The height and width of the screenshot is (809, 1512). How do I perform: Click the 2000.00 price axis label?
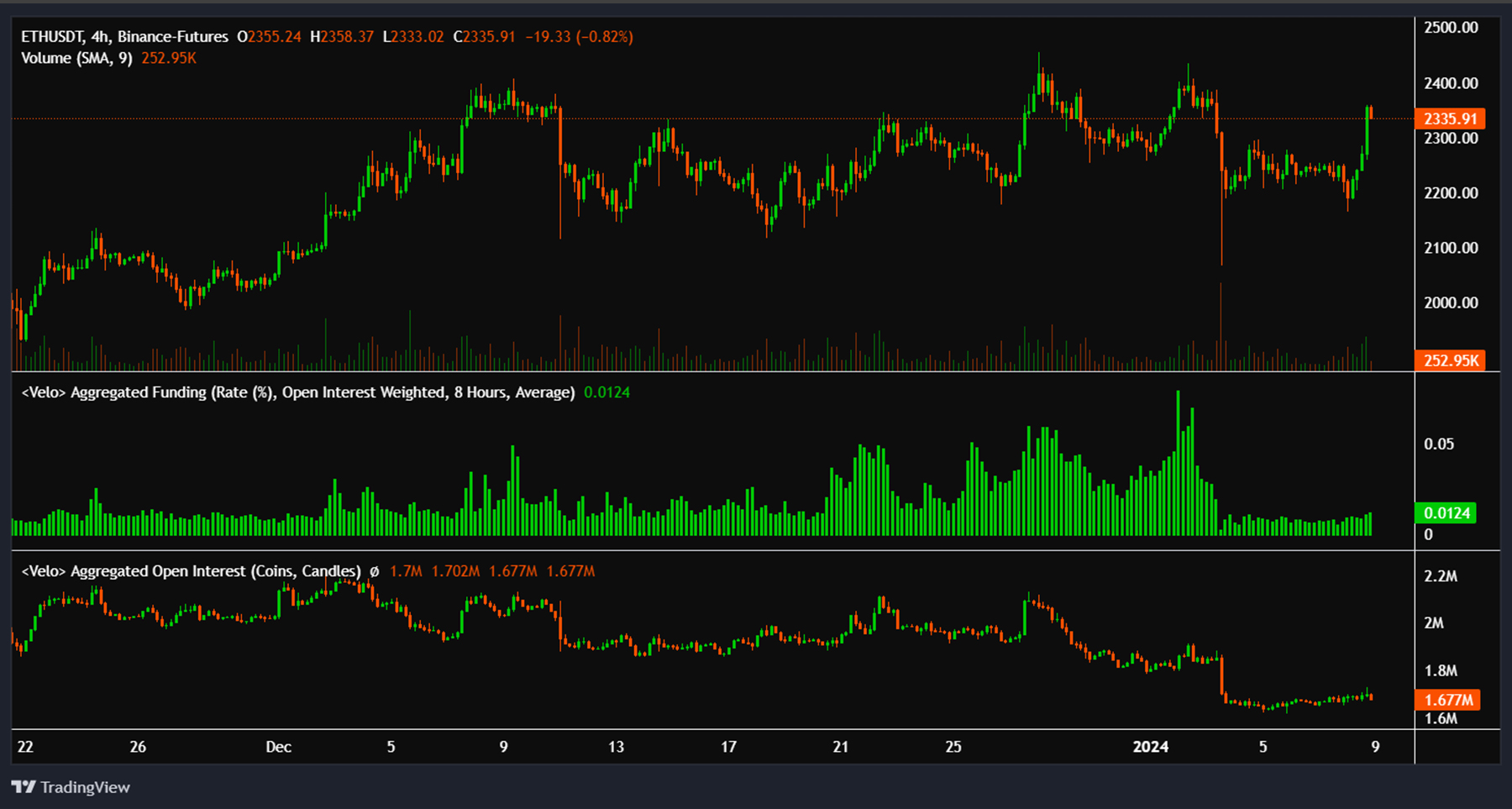point(1451,302)
